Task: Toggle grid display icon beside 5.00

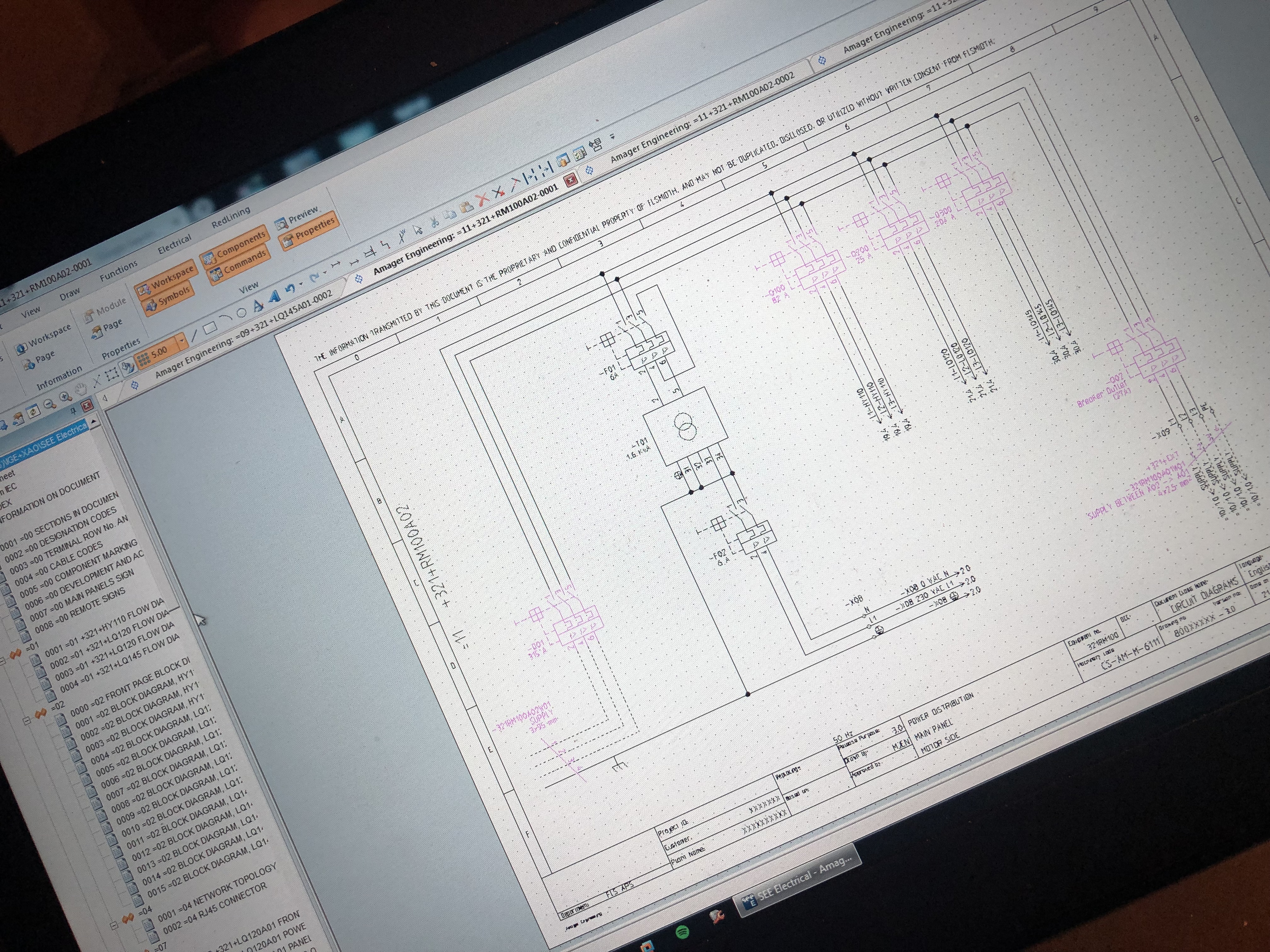Action: pos(144,359)
